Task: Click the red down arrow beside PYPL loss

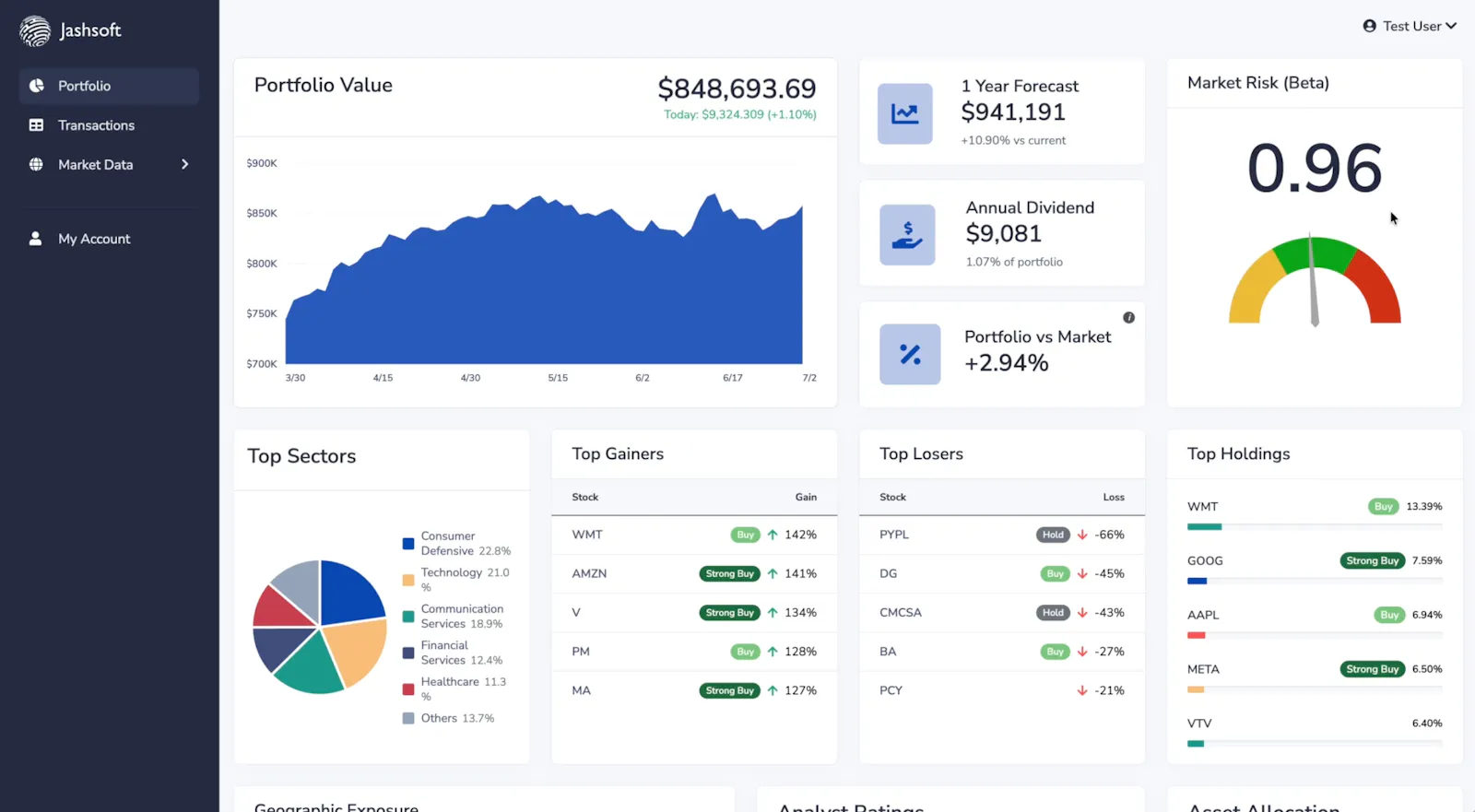Action: (1082, 535)
